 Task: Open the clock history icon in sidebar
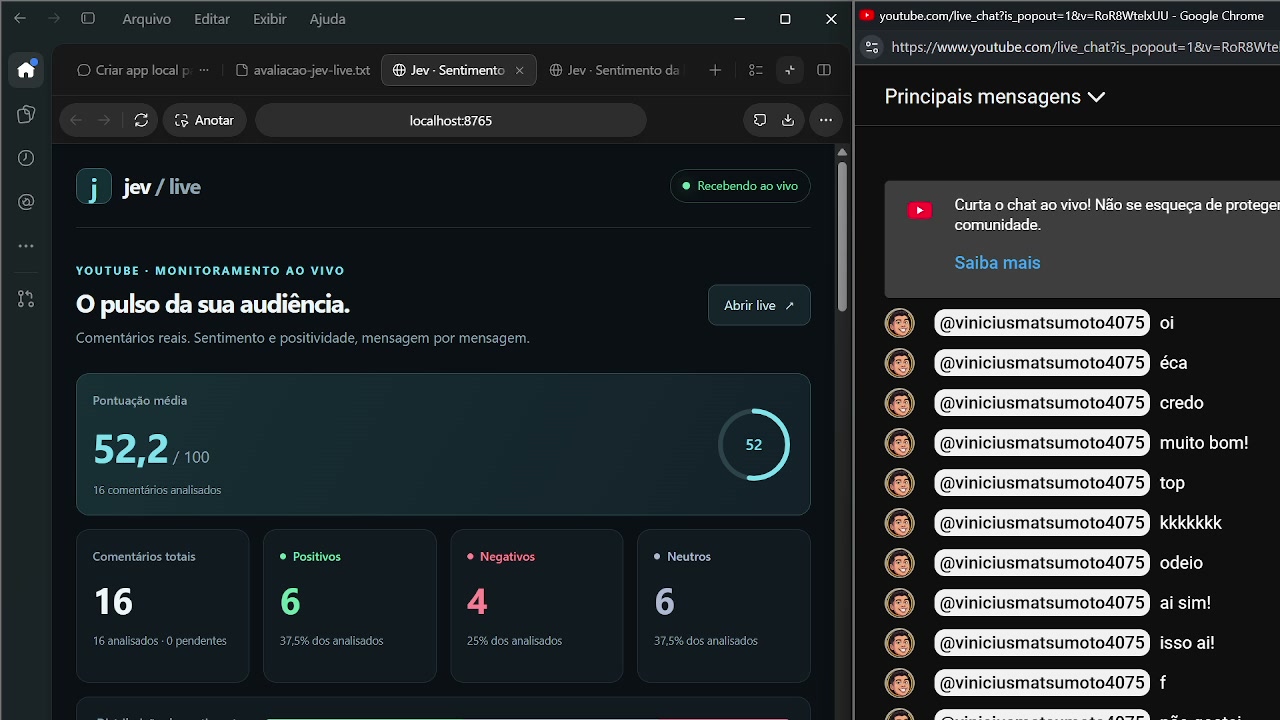click(x=26, y=158)
